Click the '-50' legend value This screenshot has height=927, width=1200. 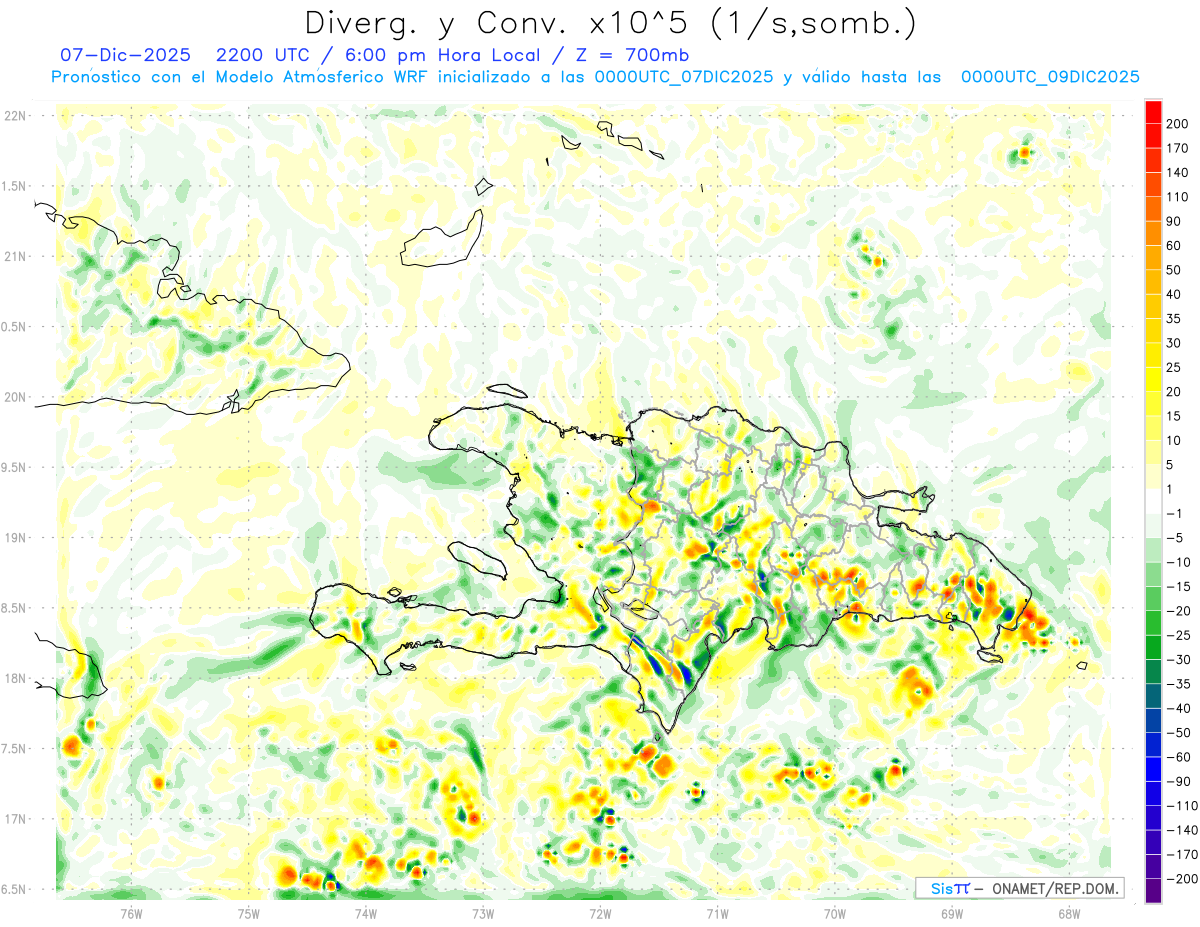[1180, 732]
